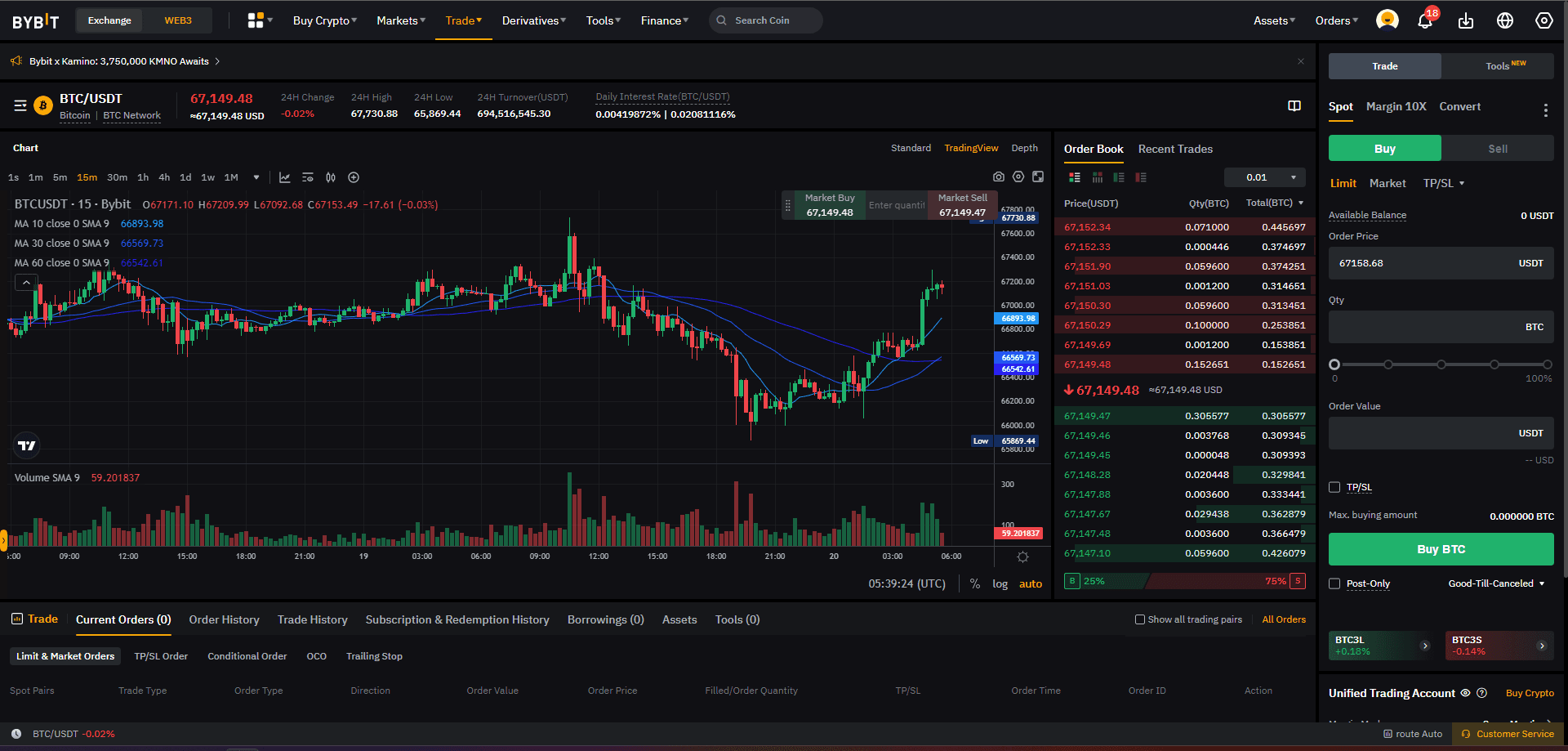Image resolution: width=1568 pixels, height=751 pixels.
Task: Switch to the Recent Trades tab
Action: click(x=1175, y=149)
